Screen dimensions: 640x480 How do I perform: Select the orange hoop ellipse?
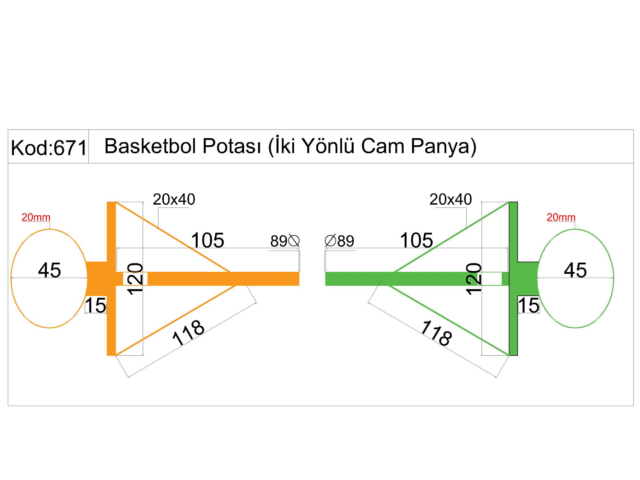click(x=49, y=278)
